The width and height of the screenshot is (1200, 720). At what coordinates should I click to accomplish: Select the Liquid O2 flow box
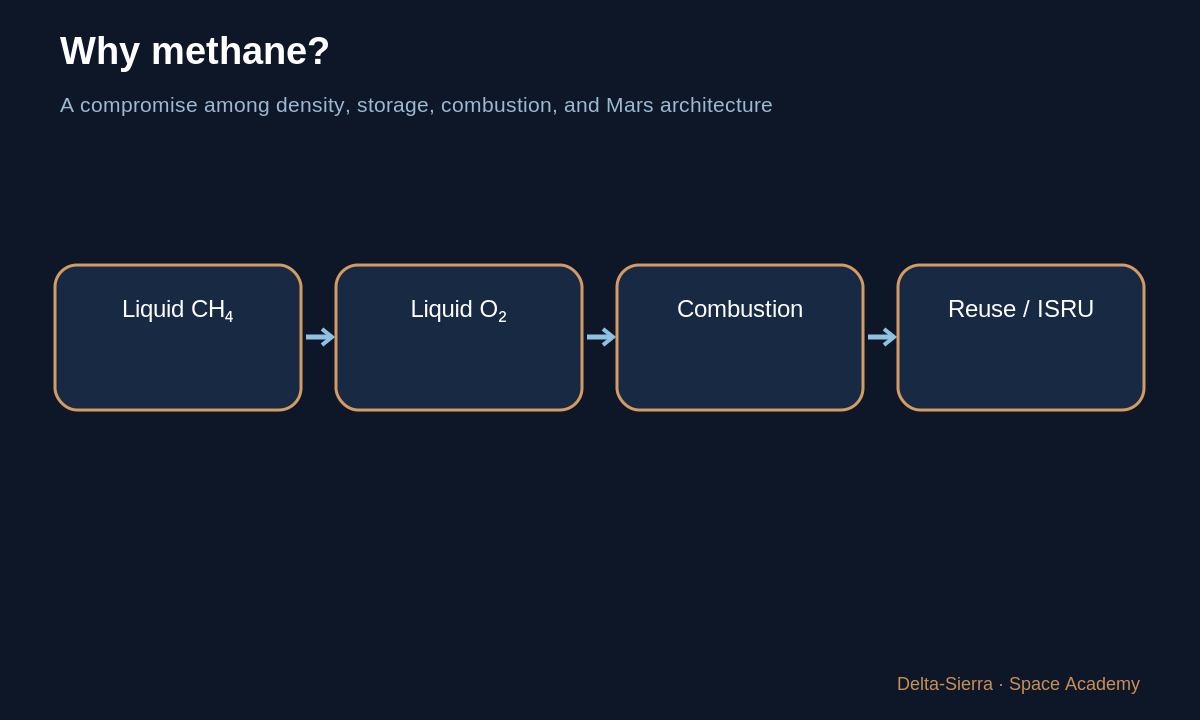pos(459,338)
